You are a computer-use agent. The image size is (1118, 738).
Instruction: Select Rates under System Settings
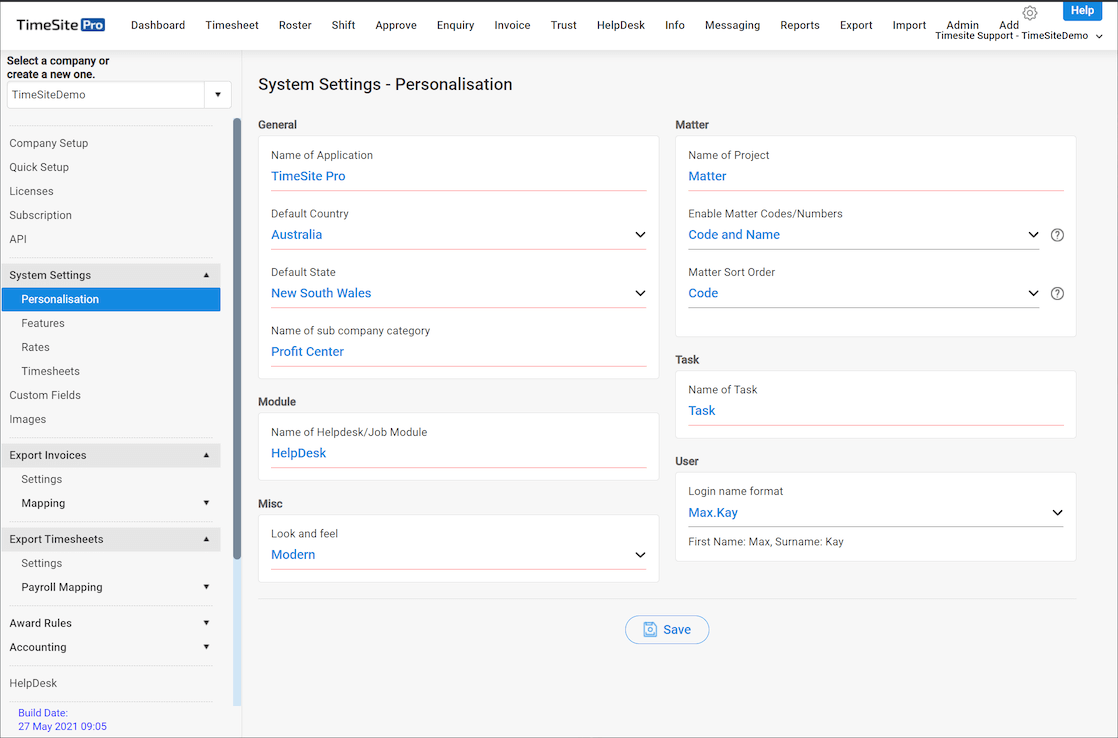coord(36,347)
